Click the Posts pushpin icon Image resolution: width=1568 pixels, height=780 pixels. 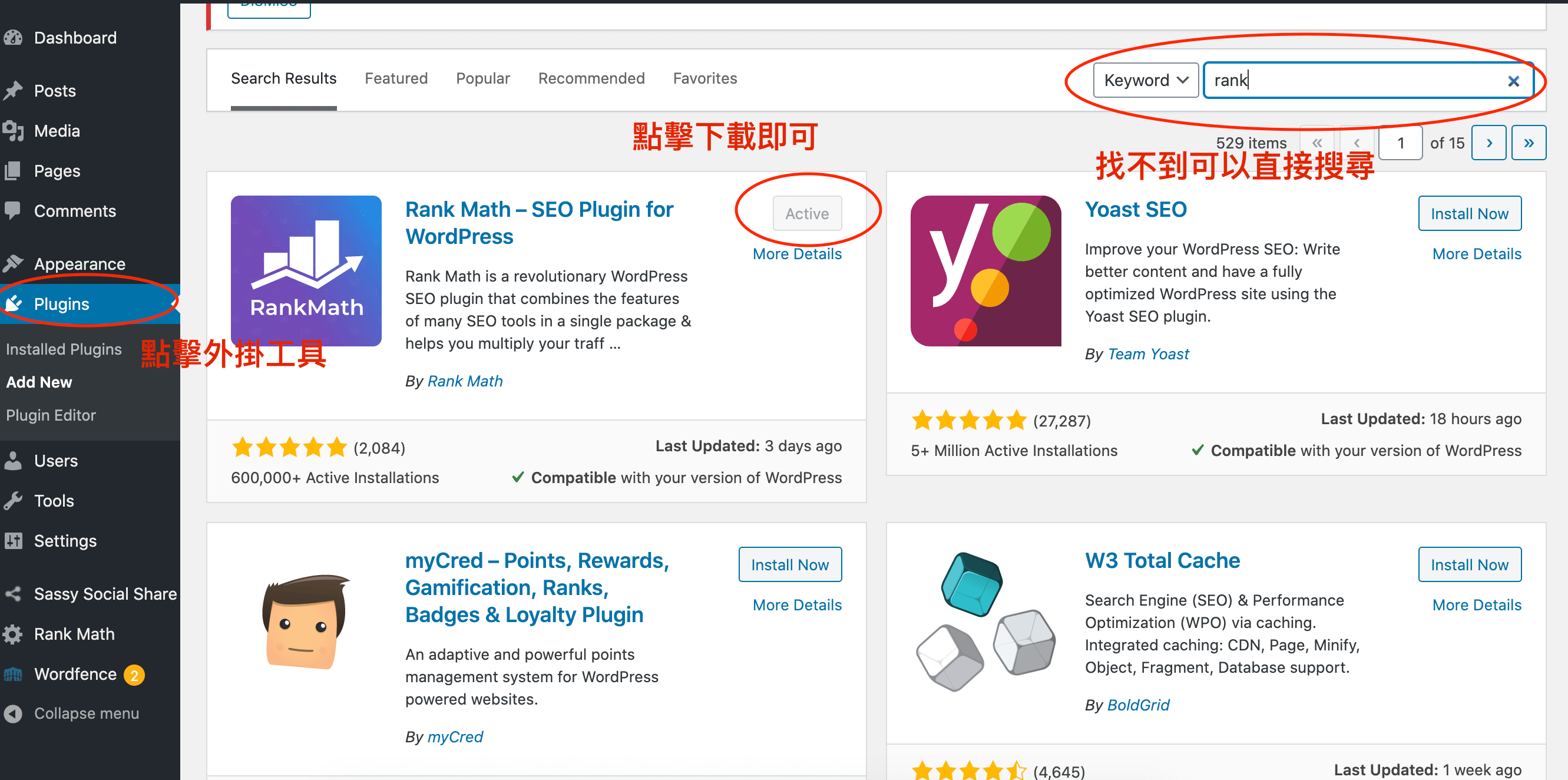pos(13,91)
